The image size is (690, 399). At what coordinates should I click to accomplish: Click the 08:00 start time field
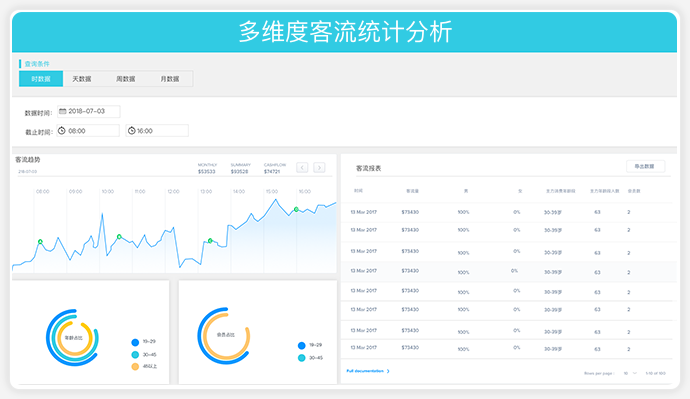click(88, 131)
